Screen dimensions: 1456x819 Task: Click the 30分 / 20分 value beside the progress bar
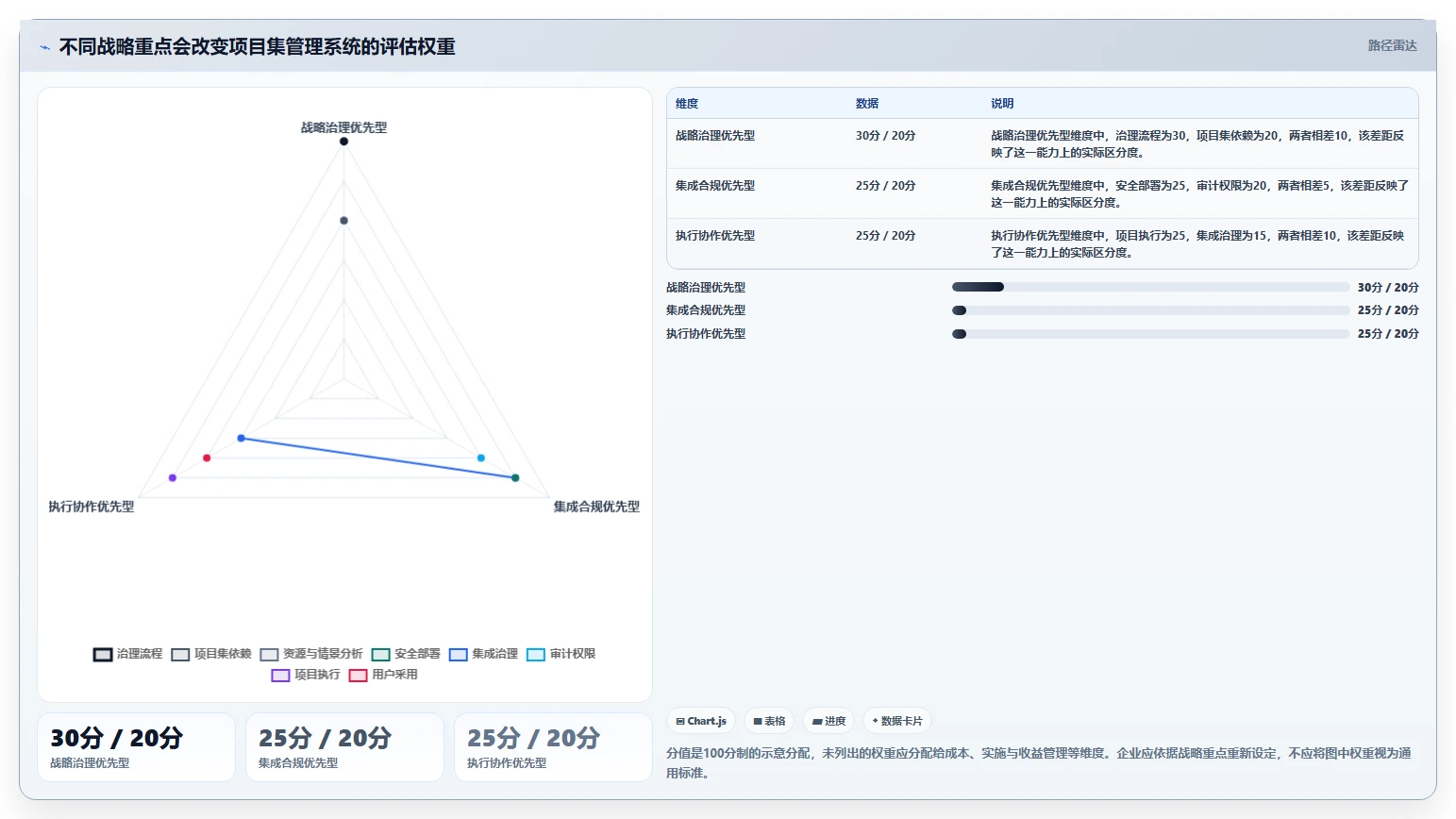coord(1388,288)
